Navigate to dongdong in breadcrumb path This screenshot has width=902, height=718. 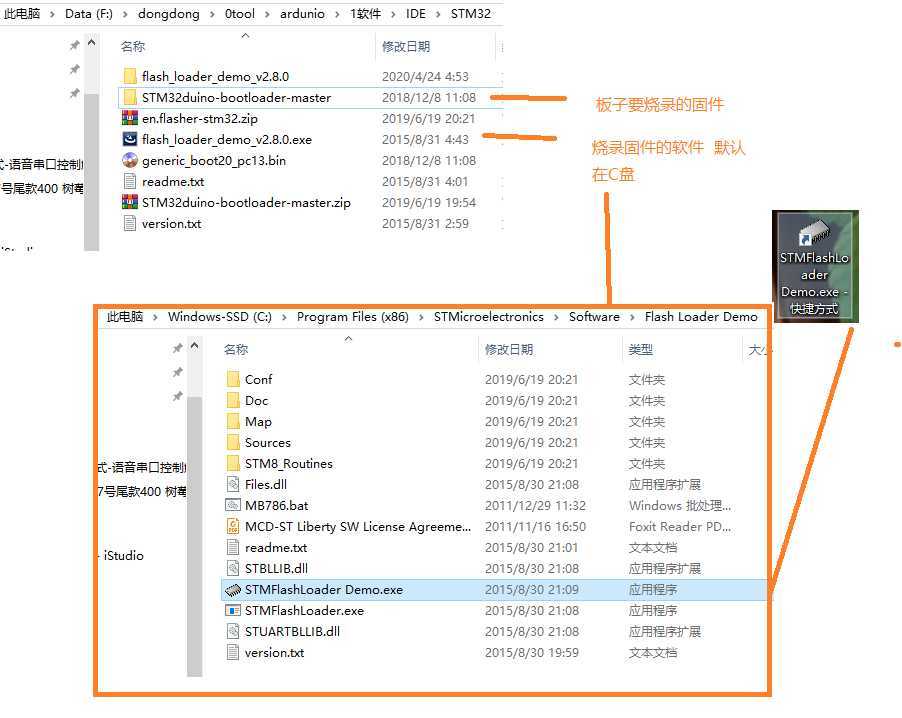coord(169,14)
